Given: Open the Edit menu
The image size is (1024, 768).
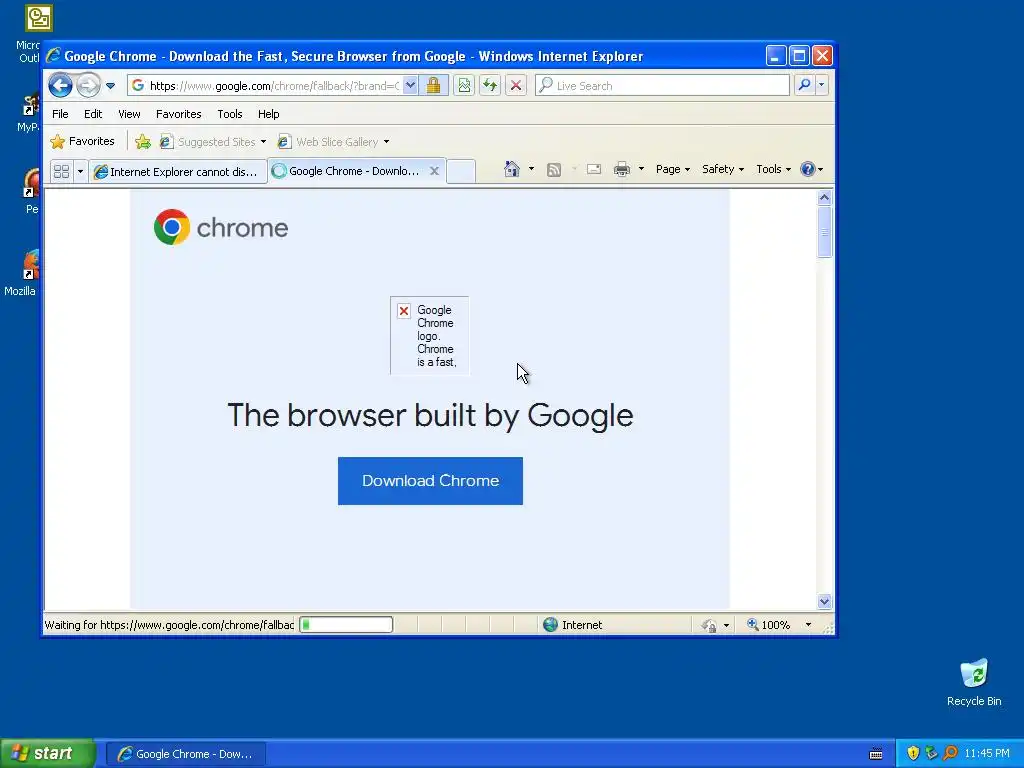Looking at the screenshot, I should [x=93, y=114].
